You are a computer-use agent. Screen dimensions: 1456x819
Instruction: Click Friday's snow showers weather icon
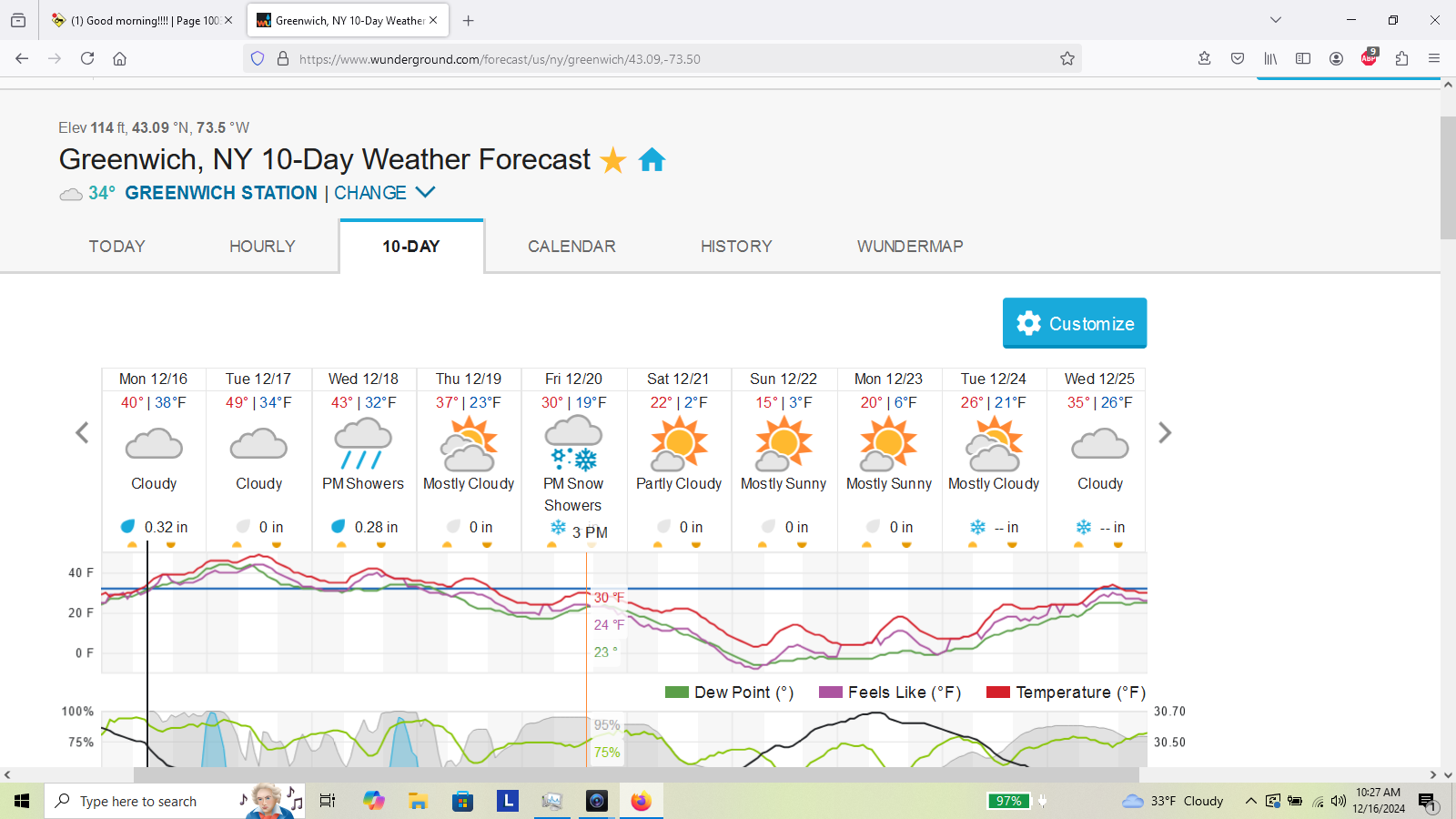pyautogui.click(x=573, y=443)
